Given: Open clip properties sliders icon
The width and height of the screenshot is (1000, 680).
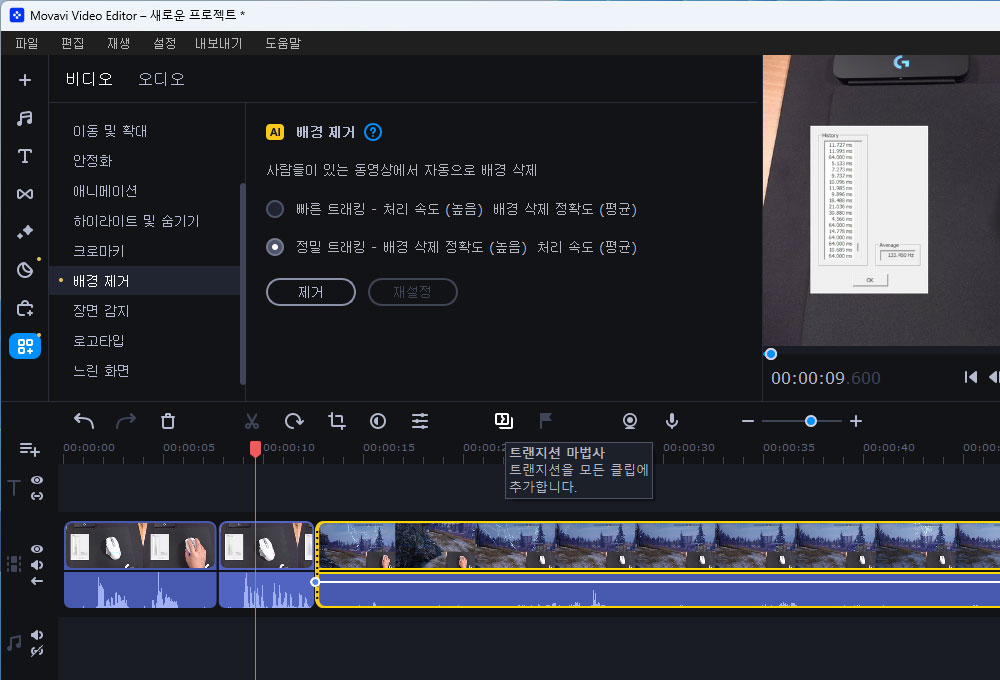Looking at the screenshot, I should [x=420, y=421].
